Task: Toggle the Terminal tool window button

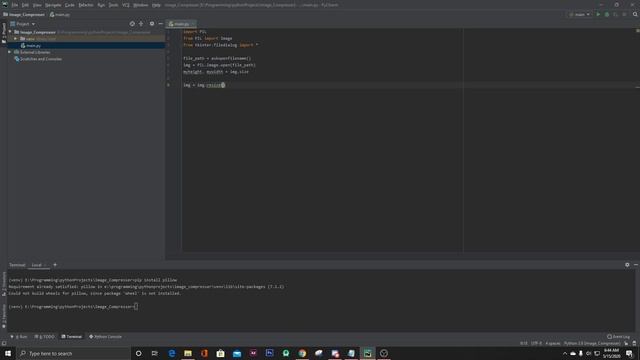Action: (72, 337)
